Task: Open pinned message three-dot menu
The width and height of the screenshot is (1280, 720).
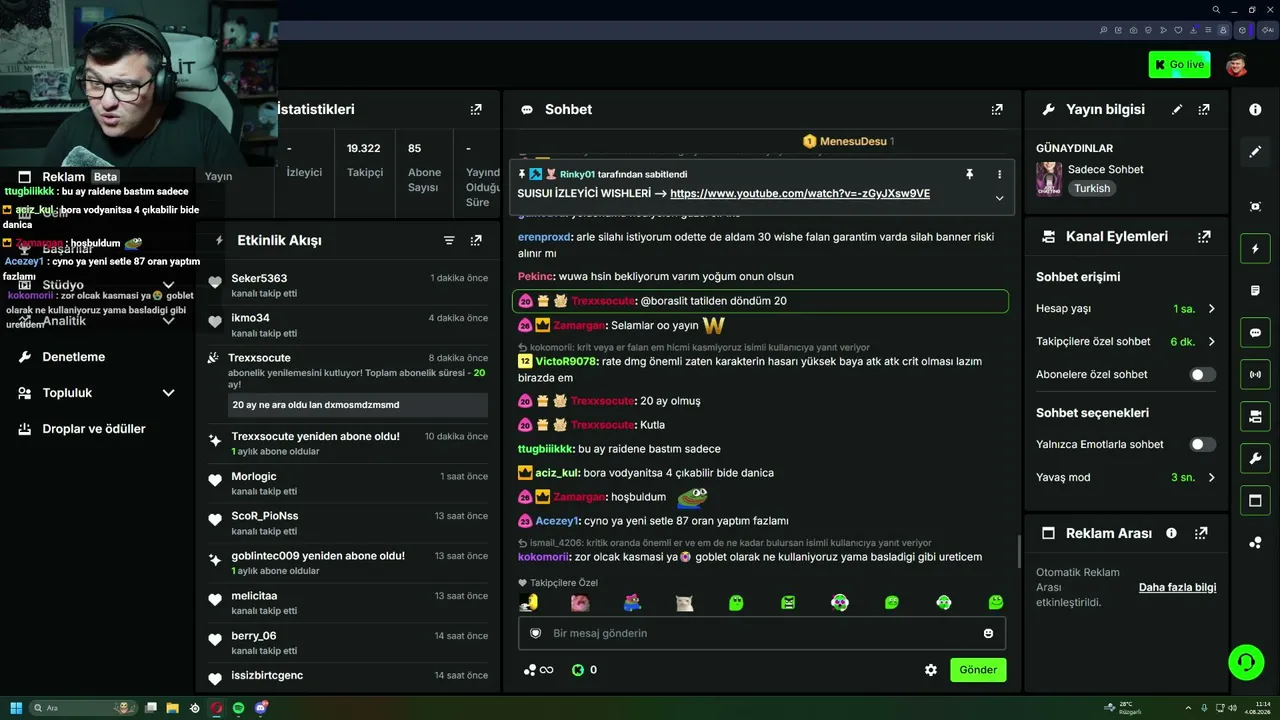Action: pos(999,174)
